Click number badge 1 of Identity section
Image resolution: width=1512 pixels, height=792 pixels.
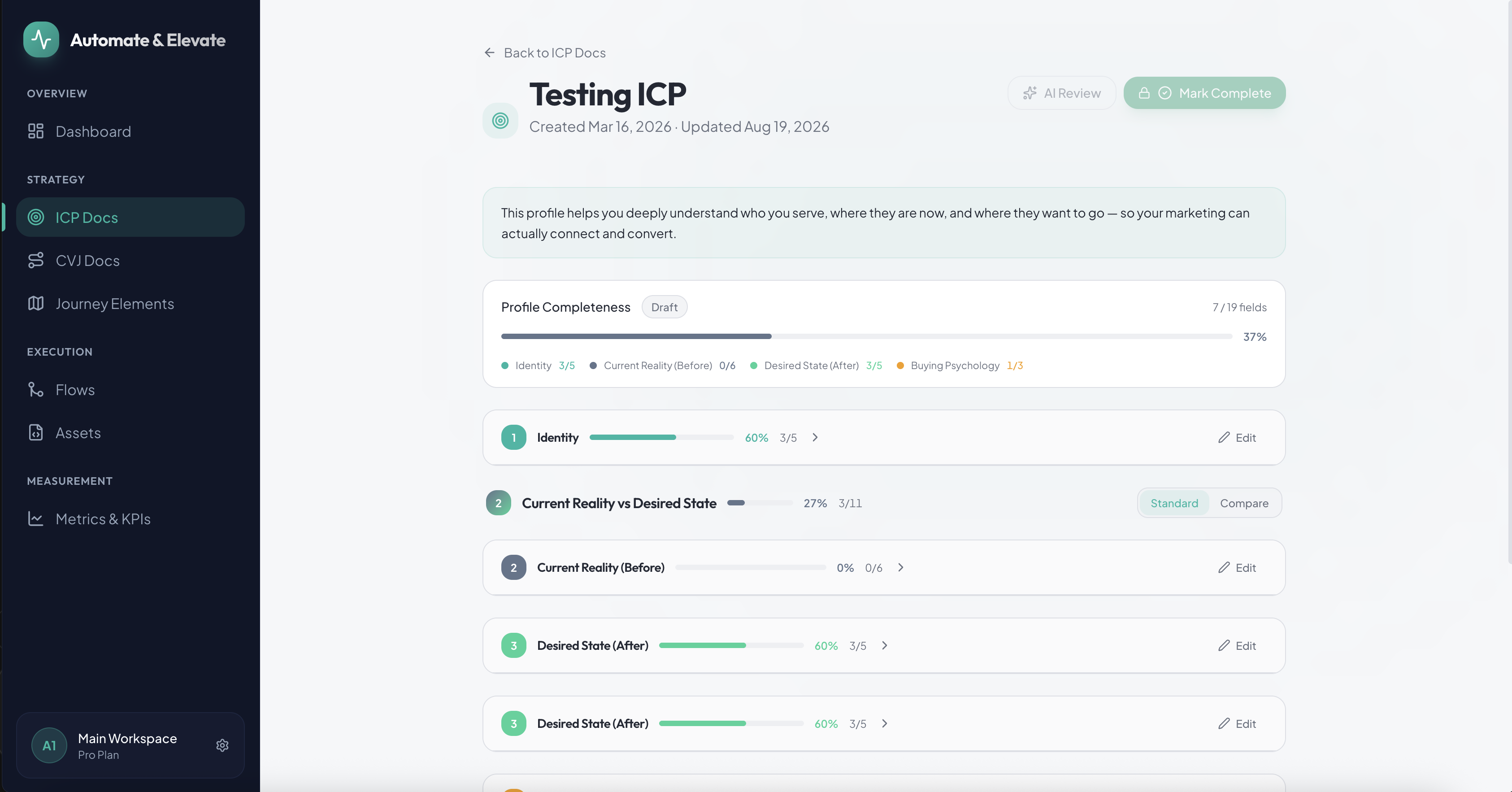(513, 437)
